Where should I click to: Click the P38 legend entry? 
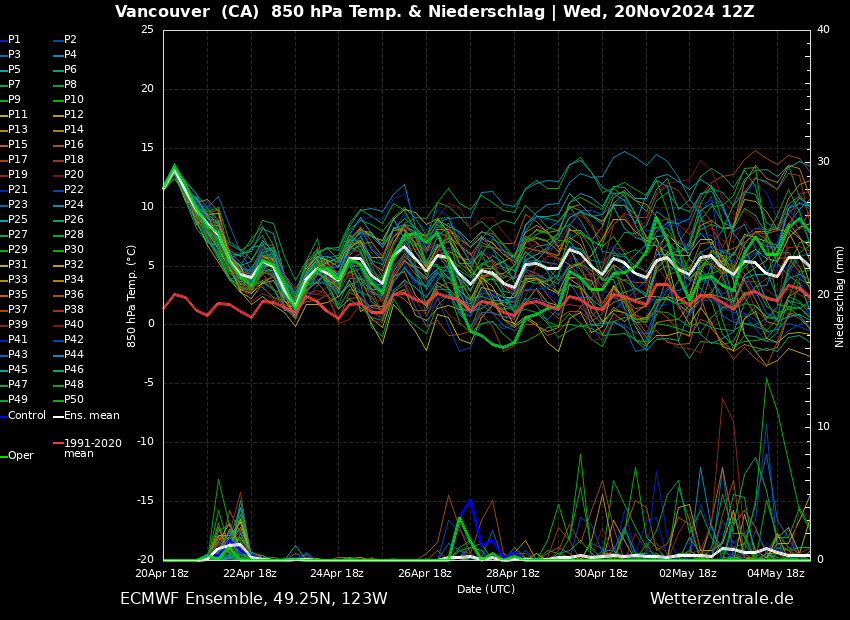(74, 310)
